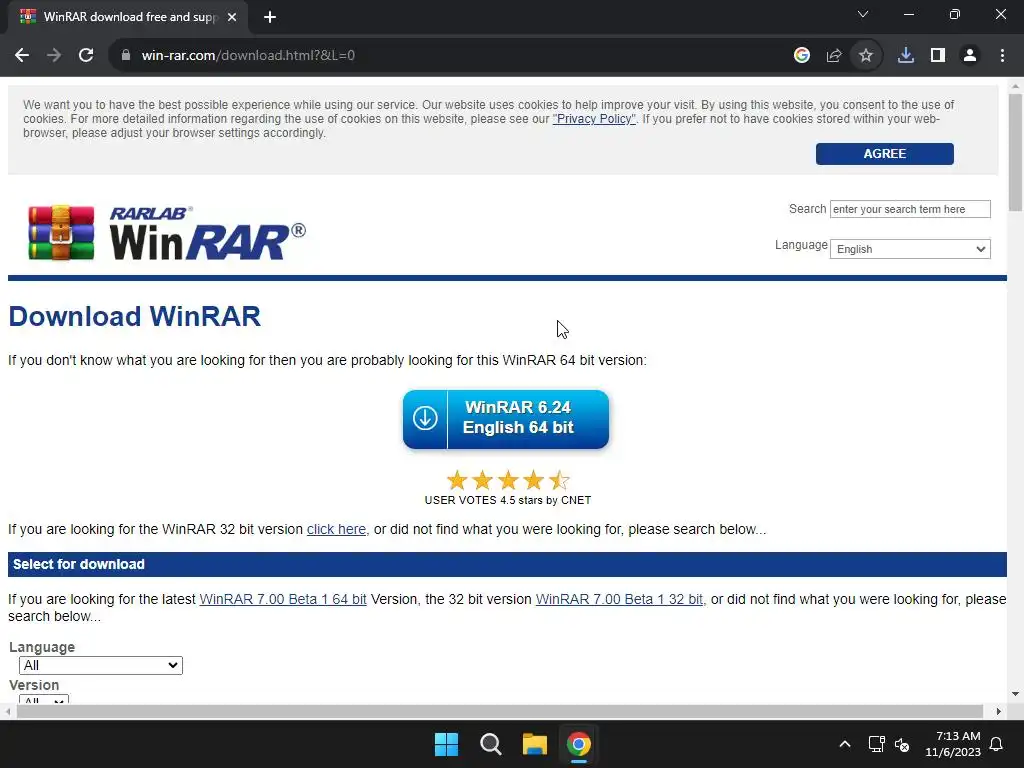Follow 'click here' for 32 bit version
1024x768 pixels.
(x=336, y=529)
